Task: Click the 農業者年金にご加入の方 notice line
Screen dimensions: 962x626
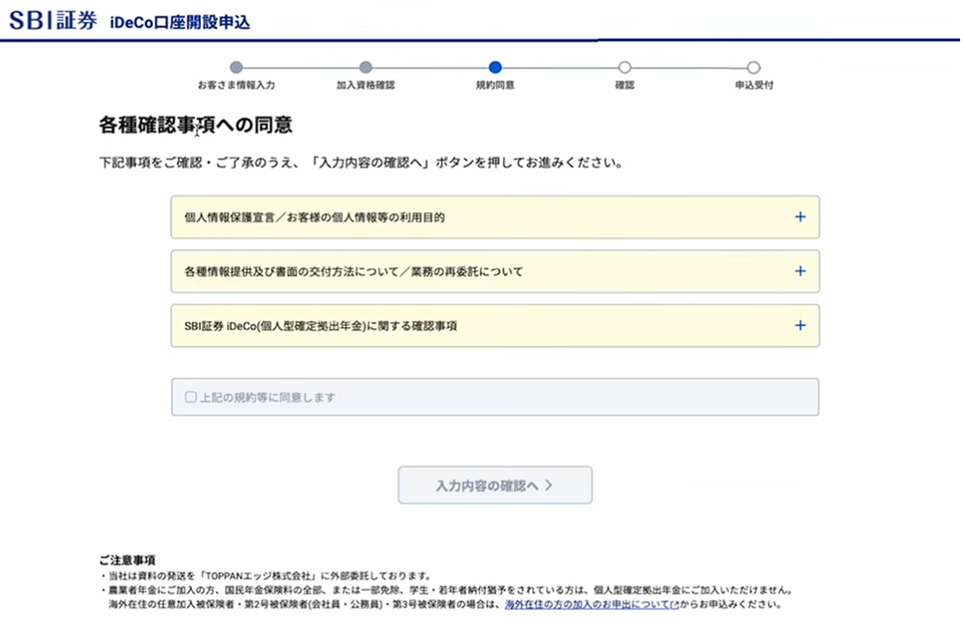Action: click(447, 590)
